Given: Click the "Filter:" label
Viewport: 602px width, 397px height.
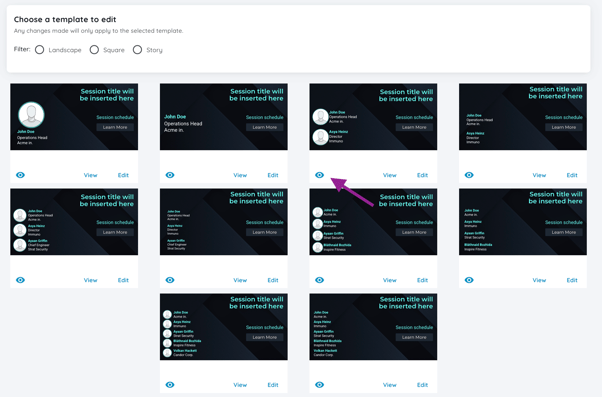Looking at the screenshot, I should [22, 49].
